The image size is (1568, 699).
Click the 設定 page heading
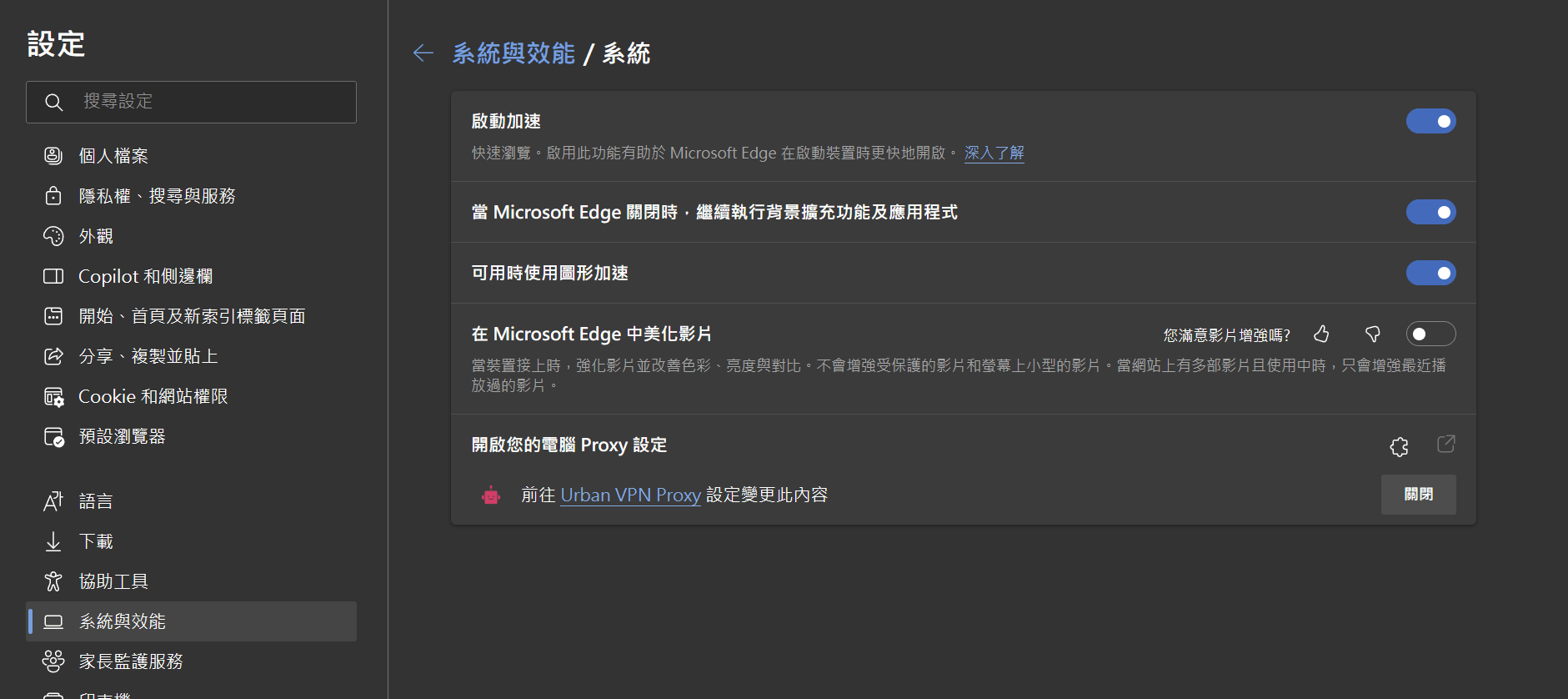click(x=57, y=44)
